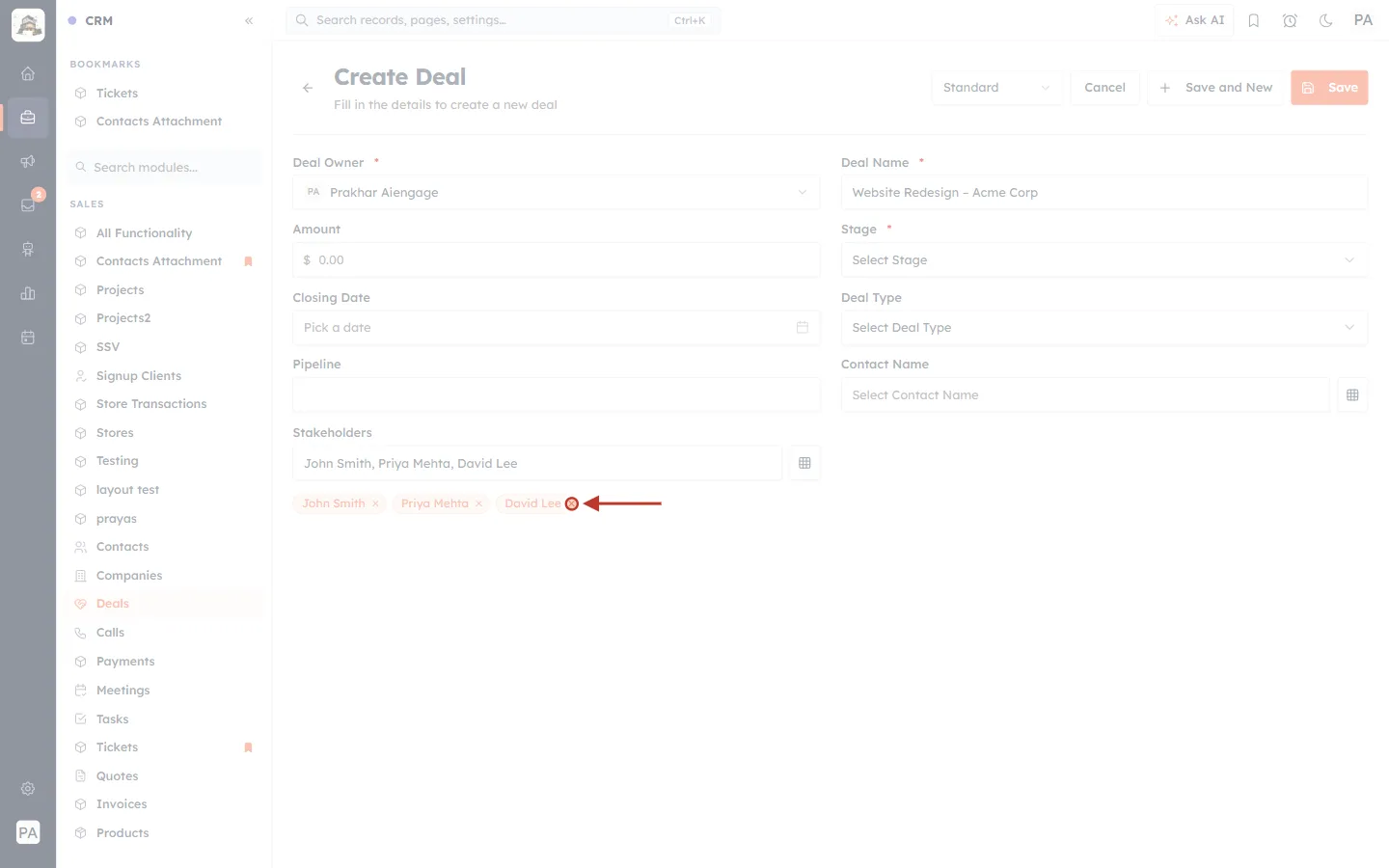Click the Search modules field
Screen dimensions: 1389x868
point(165,167)
